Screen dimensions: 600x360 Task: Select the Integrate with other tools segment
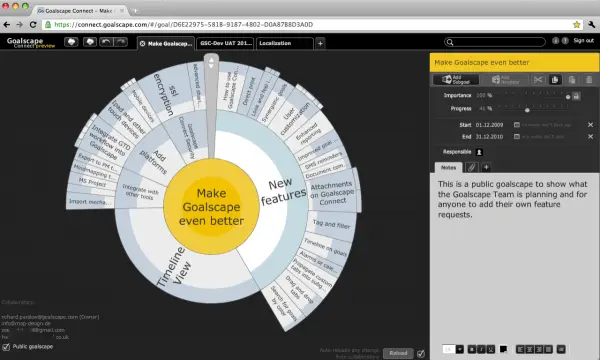140,192
